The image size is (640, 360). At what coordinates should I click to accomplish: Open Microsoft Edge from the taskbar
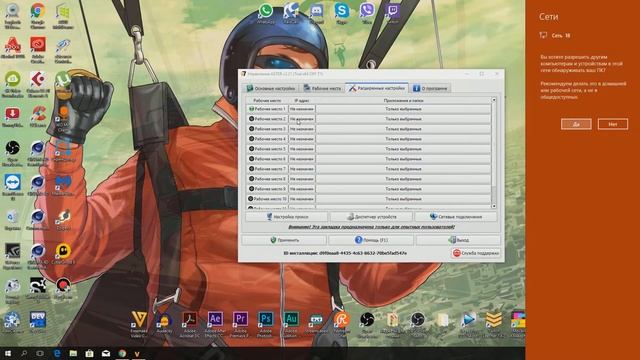pos(57,353)
